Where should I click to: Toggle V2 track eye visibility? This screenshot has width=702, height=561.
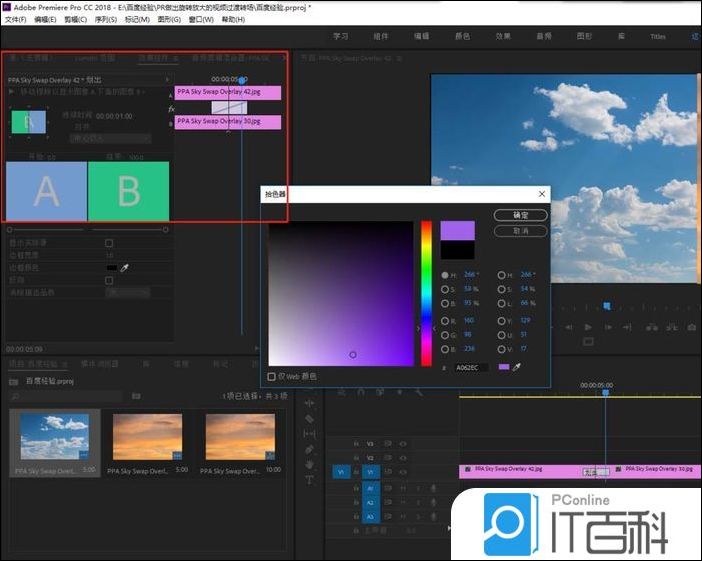point(404,457)
